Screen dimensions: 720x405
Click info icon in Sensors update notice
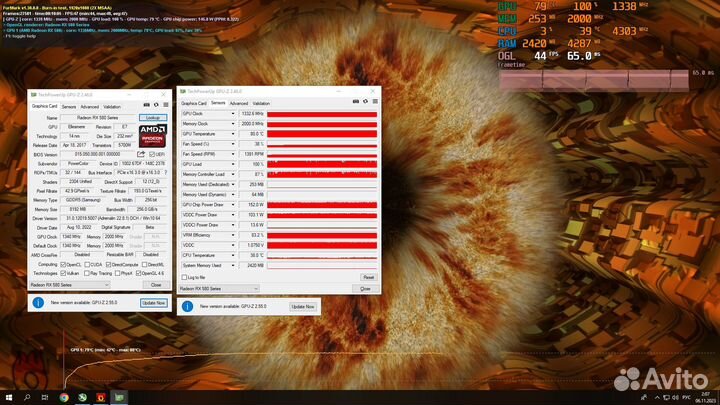[x=187, y=306]
